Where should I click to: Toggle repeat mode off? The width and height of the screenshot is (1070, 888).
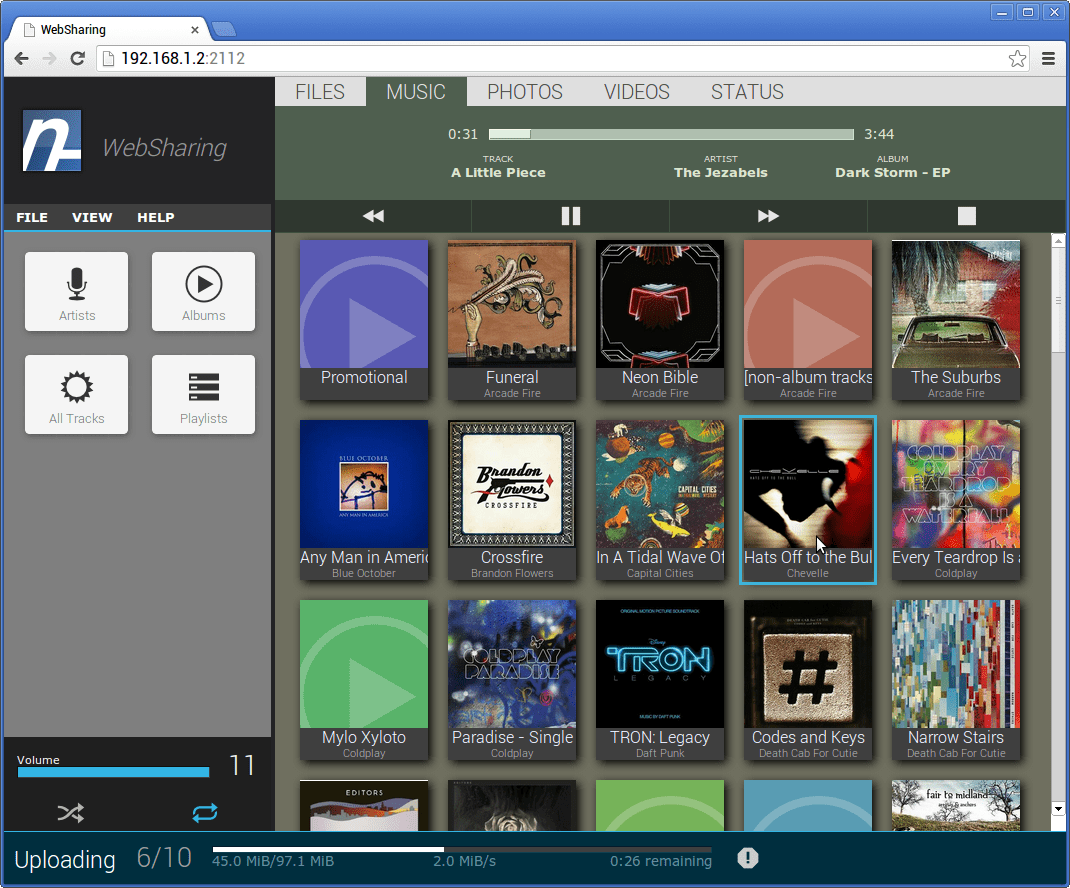205,813
